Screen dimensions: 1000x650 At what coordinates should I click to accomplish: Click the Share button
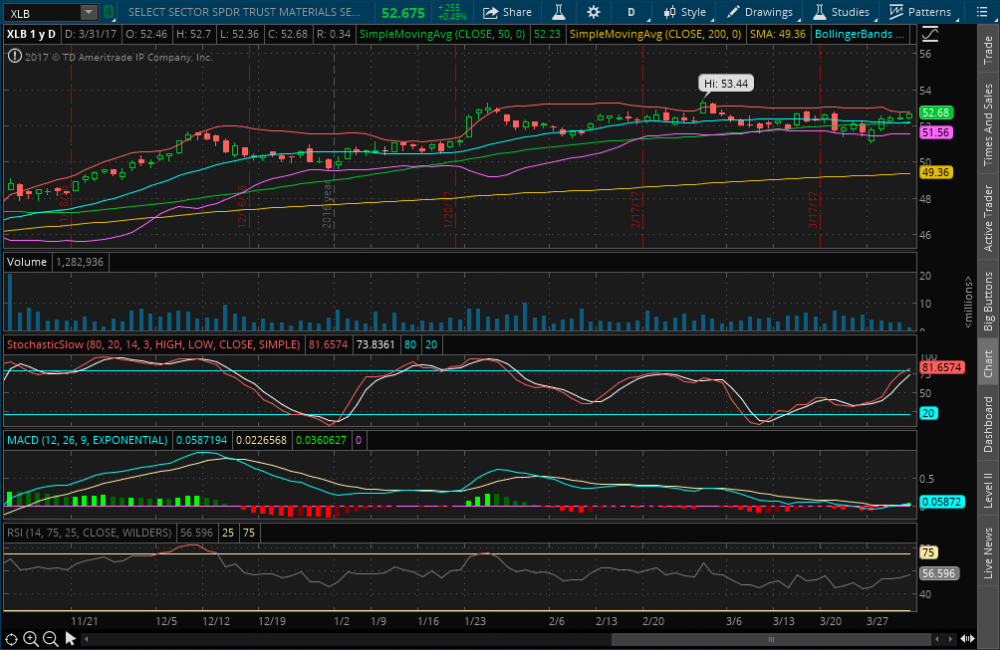click(x=508, y=12)
